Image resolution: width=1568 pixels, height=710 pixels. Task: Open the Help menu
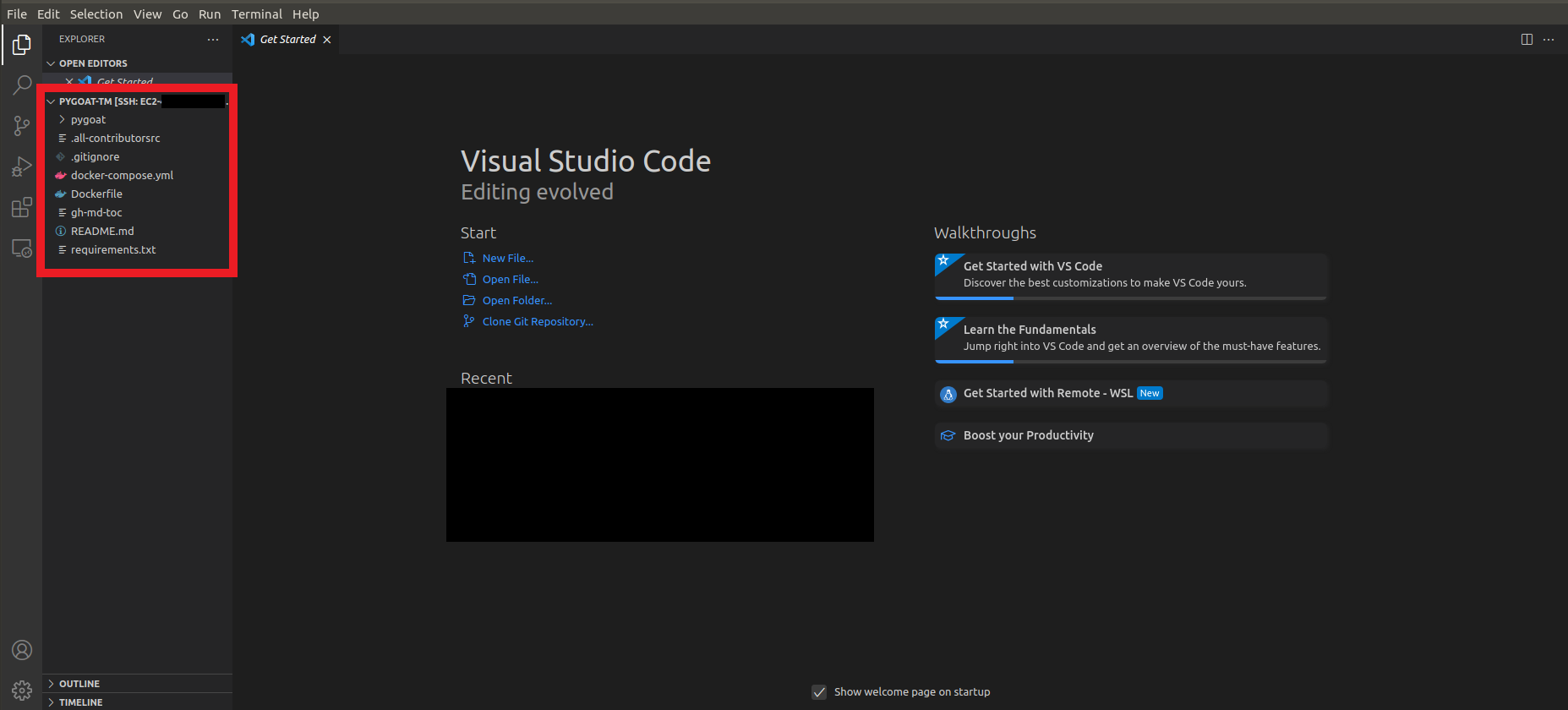click(x=306, y=14)
